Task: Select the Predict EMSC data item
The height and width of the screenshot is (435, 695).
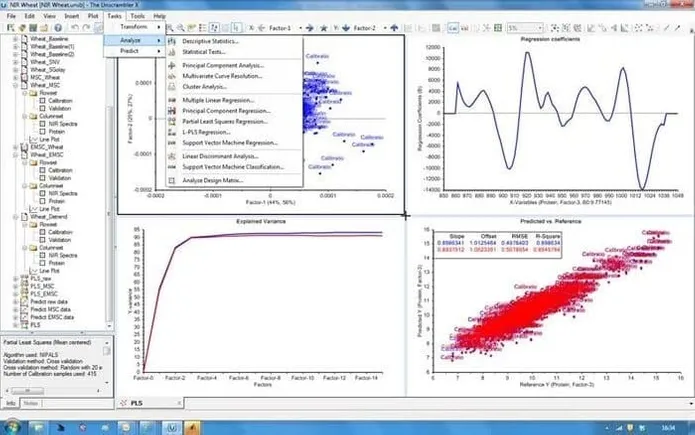Action: tap(52, 317)
